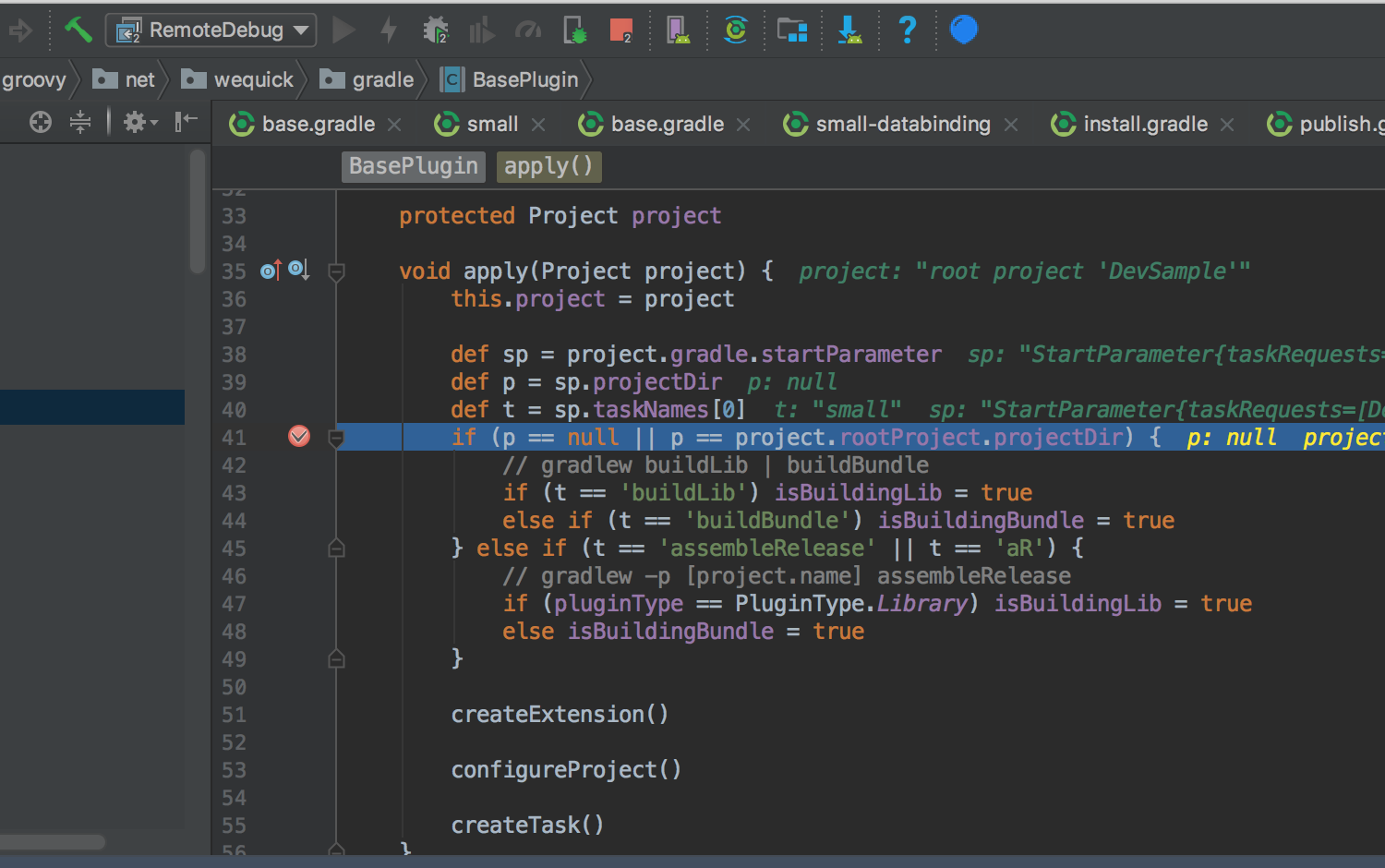Click the gradle folder breadcrumb
Viewport: 1385px width, 868px height.
coord(367,80)
